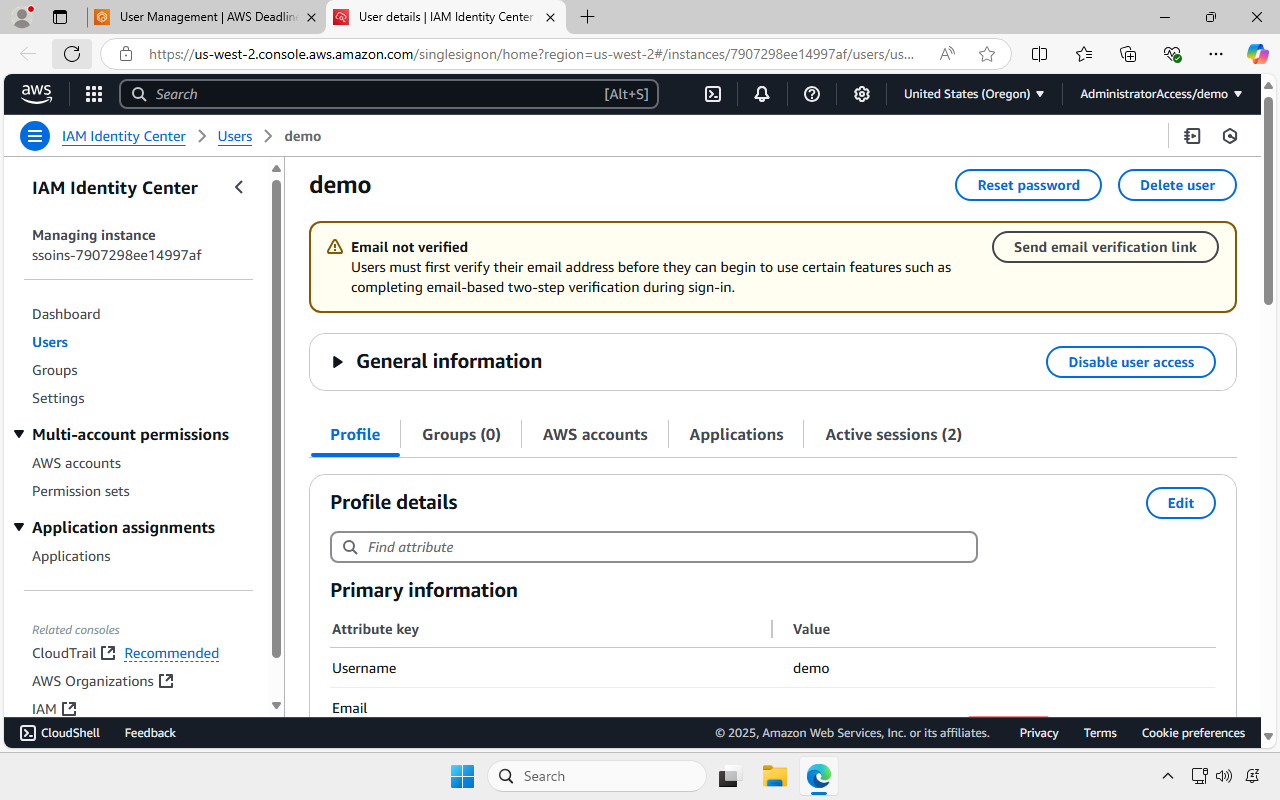Open the AWS services grid menu
1280x800 pixels.
pos(93,93)
